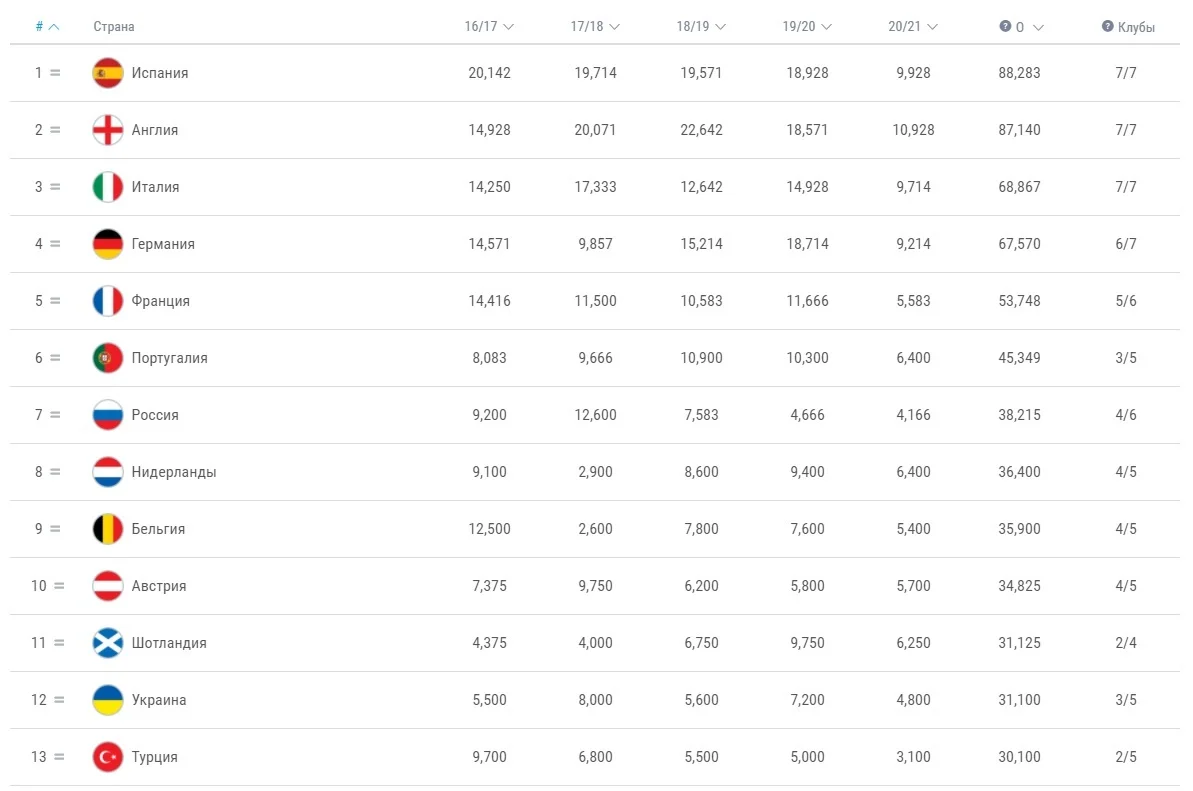Image resolution: width=1193 pixels, height=791 pixels.
Task: Click the Germany flag icon
Action: [x=108, y=244]
